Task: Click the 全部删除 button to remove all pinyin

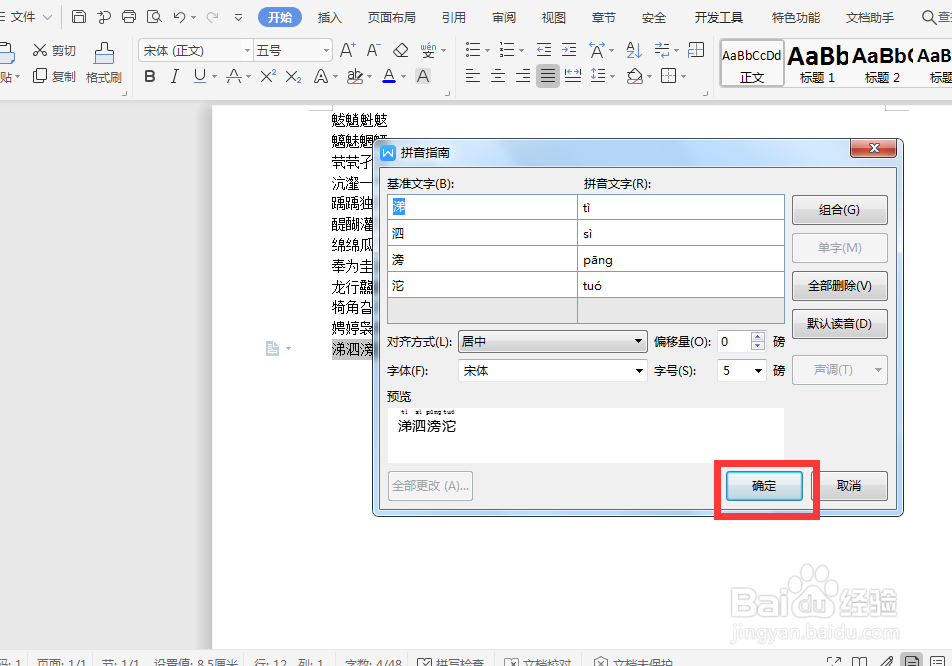Action: (x=839, y=286)
